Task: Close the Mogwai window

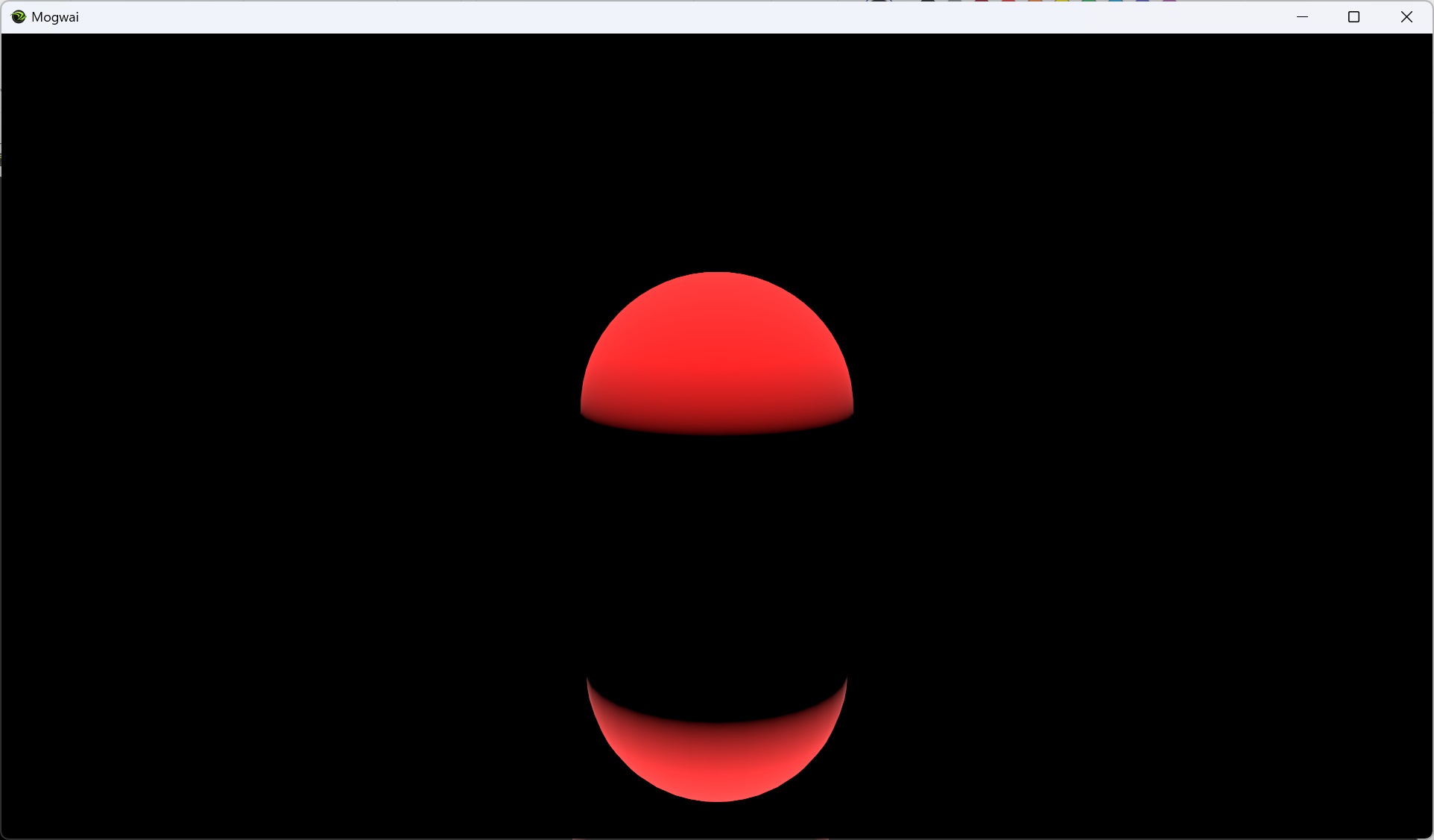Action: click(x=1406, y=16)
